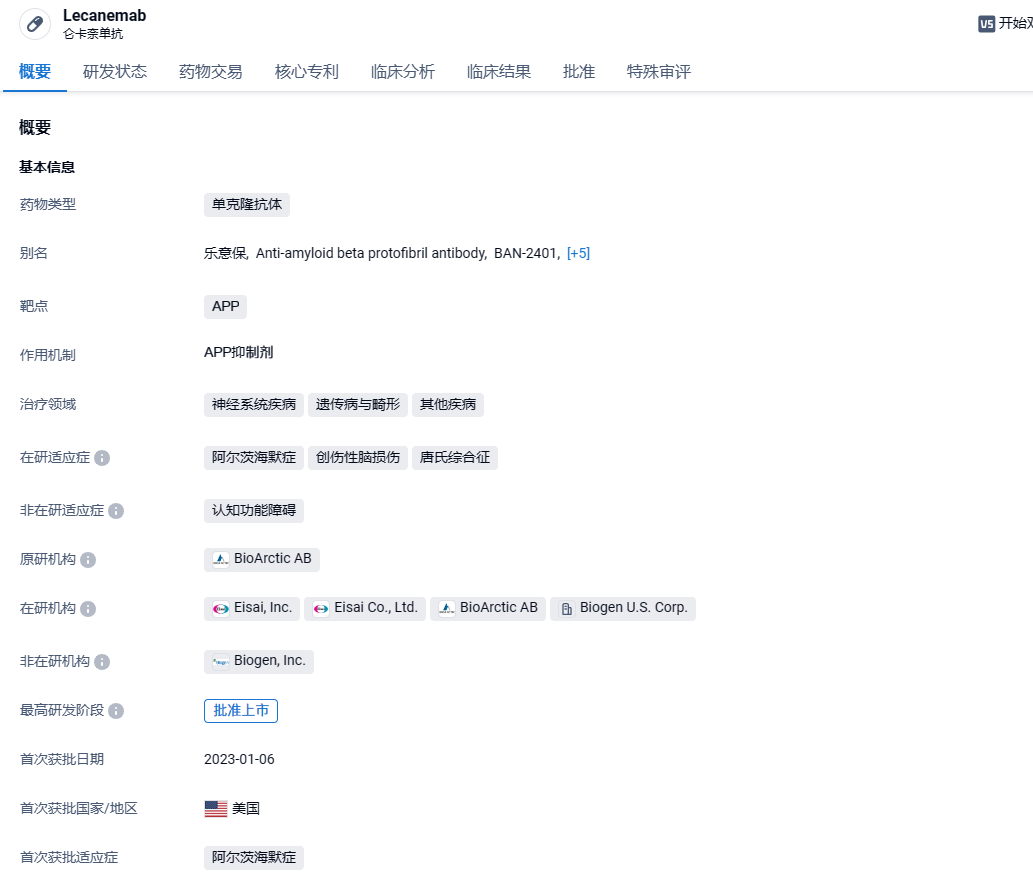Click the VS compare icon
The height and width of the screenshot is (889, 1033).
tap(986, 24)
